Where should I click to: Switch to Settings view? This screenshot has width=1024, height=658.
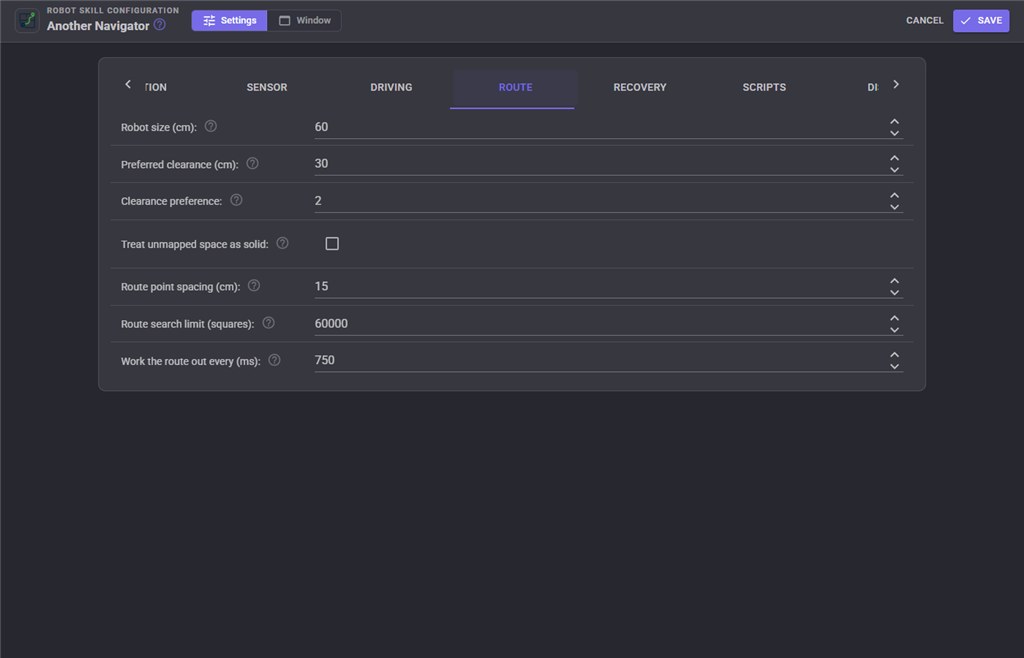pos(229,20)
